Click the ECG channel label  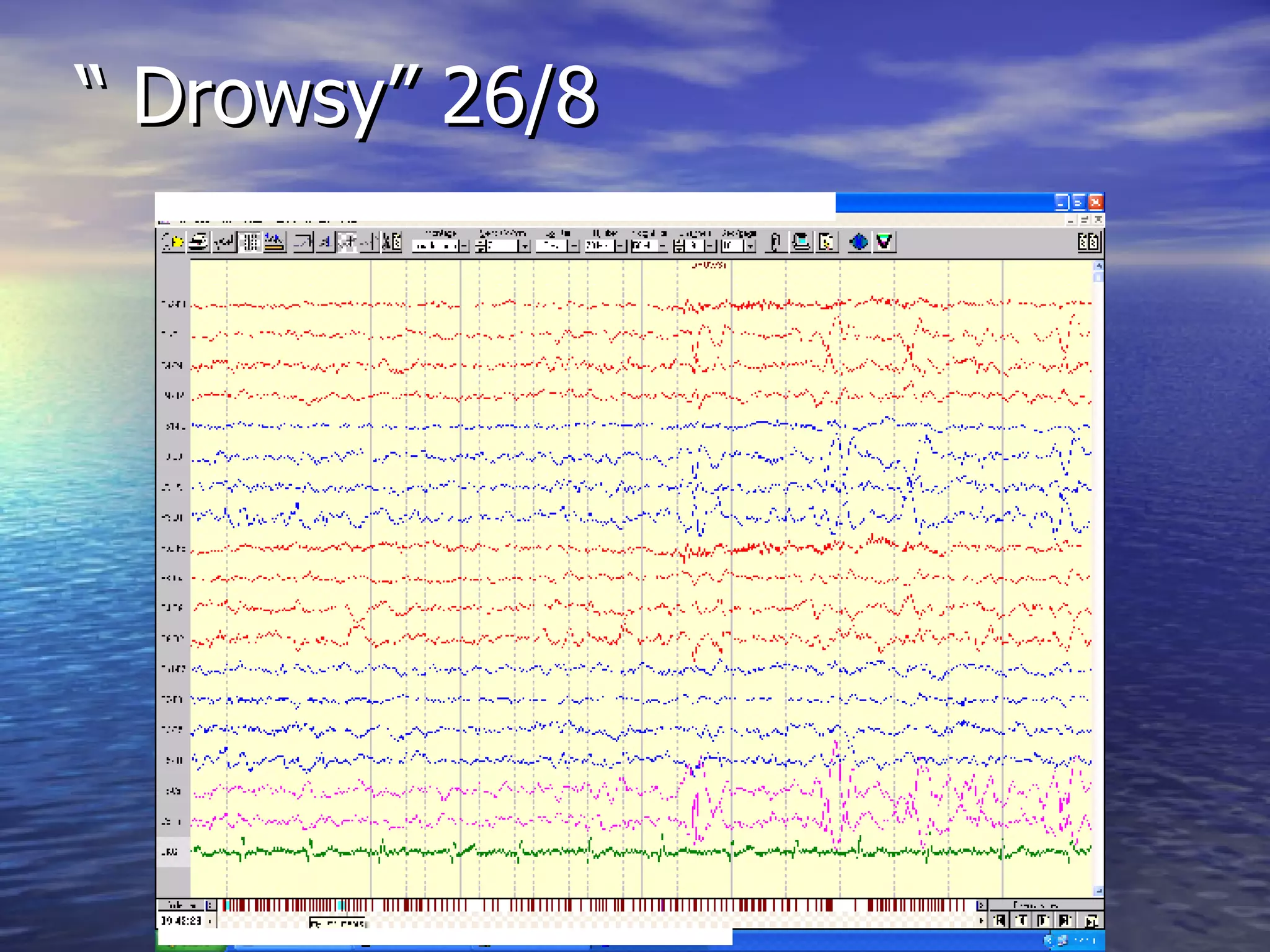(170, 852)
